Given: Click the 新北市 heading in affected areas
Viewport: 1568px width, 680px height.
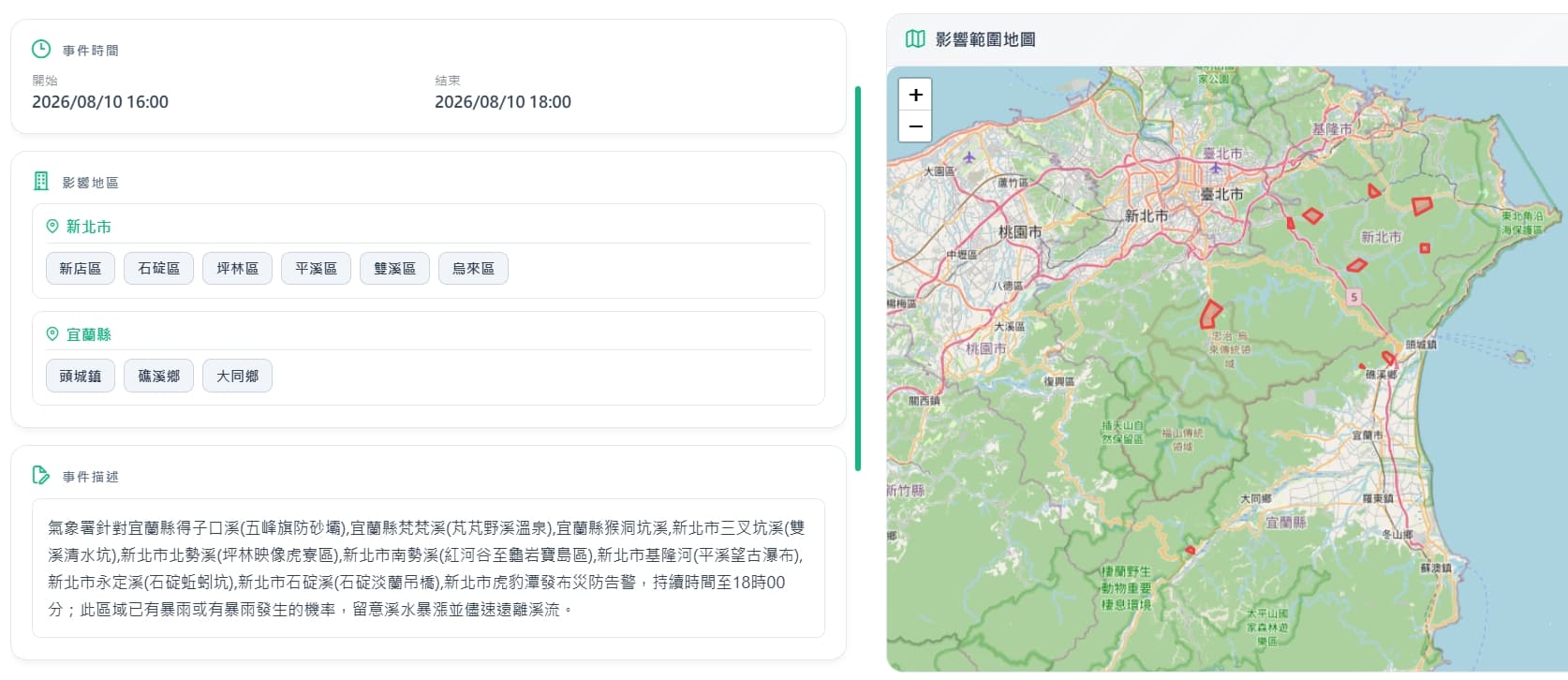Looking at the screenshot, I should 89,227.
